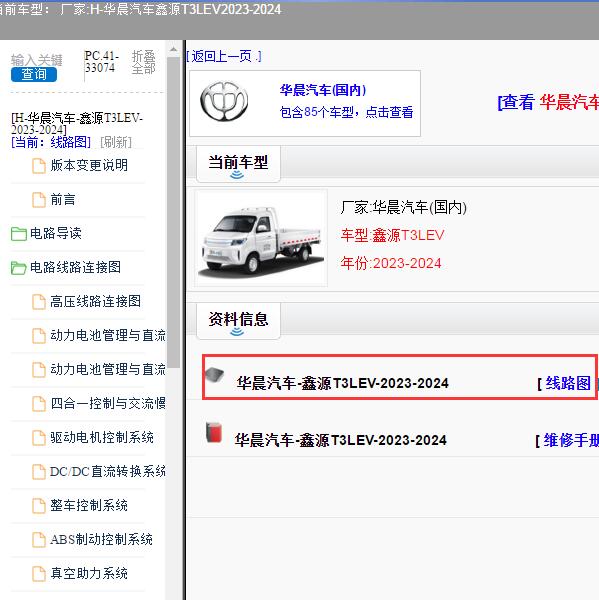Click the Brilliance brand logo
The height and width of the screenshot is (600, 599).
point(224,101)
